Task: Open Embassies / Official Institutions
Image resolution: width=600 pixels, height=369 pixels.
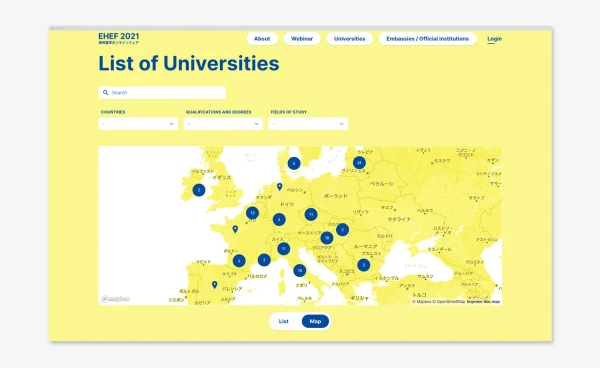Action: [x=427, y=39]
